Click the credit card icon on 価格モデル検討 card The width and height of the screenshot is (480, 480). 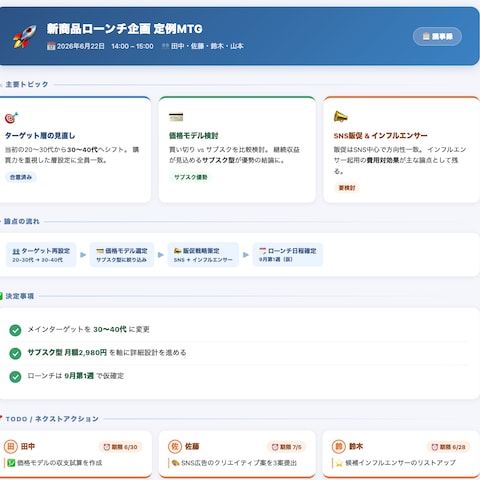[x=176, y=117]
